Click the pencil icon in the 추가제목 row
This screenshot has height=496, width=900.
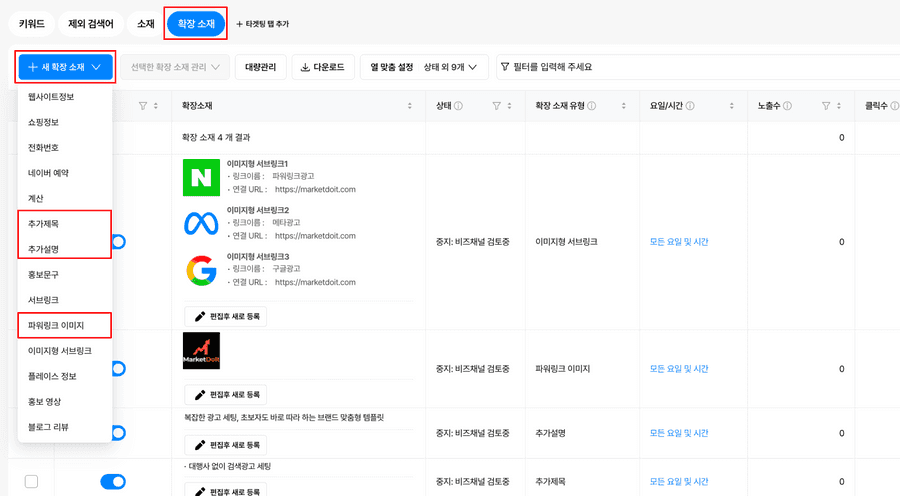[200, 491]
